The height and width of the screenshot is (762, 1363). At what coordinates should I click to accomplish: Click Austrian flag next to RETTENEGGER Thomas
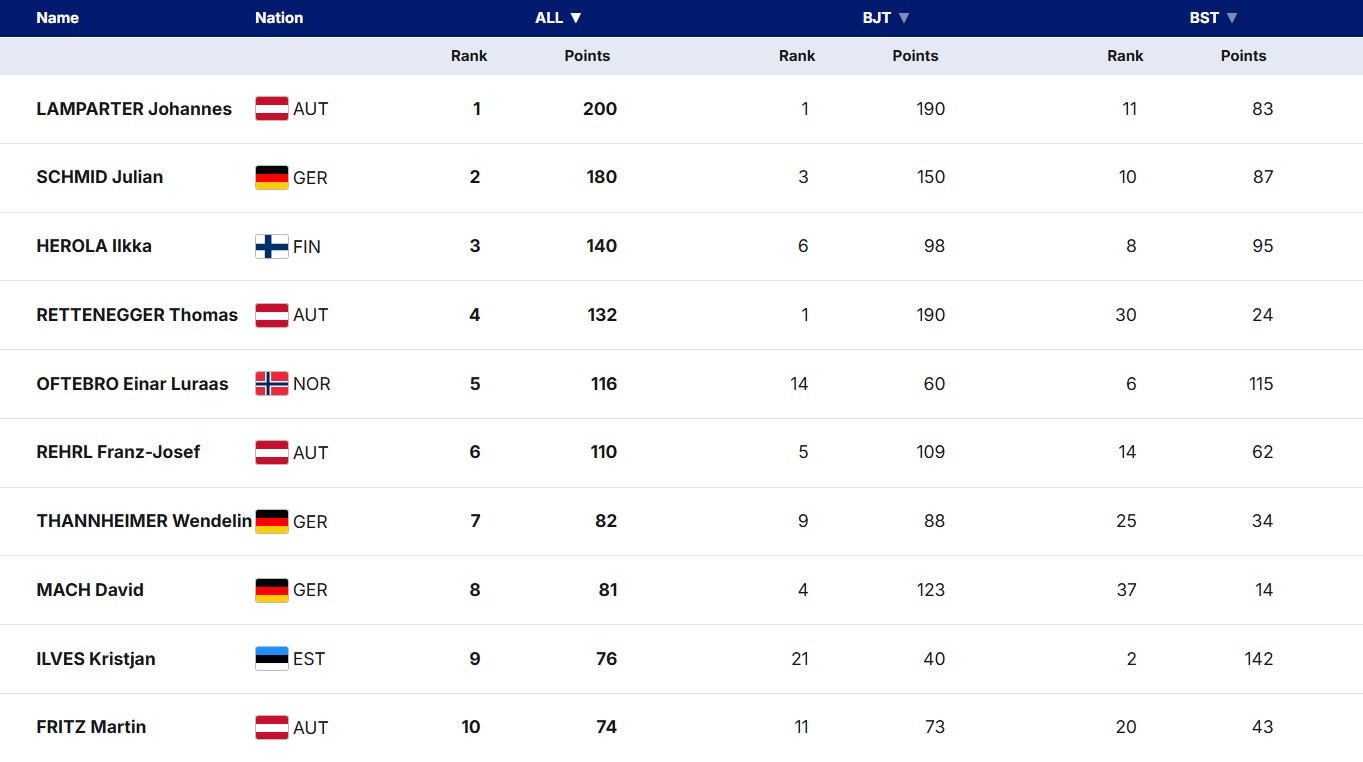coord(272,315)
